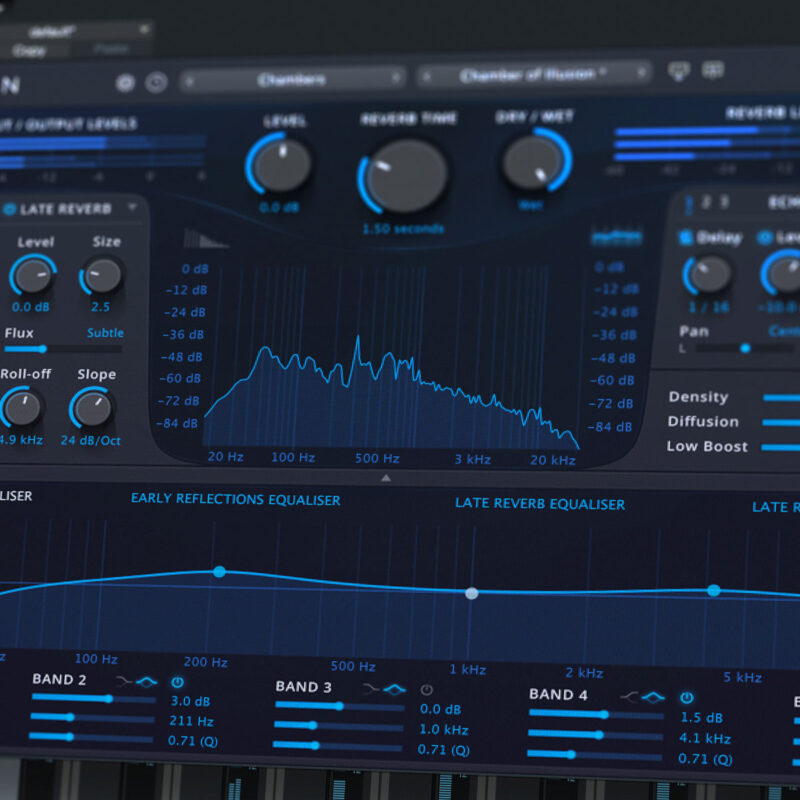Click the speech bubble icon after the preset selector
800x800 pixels.
[x=679, y=71]
